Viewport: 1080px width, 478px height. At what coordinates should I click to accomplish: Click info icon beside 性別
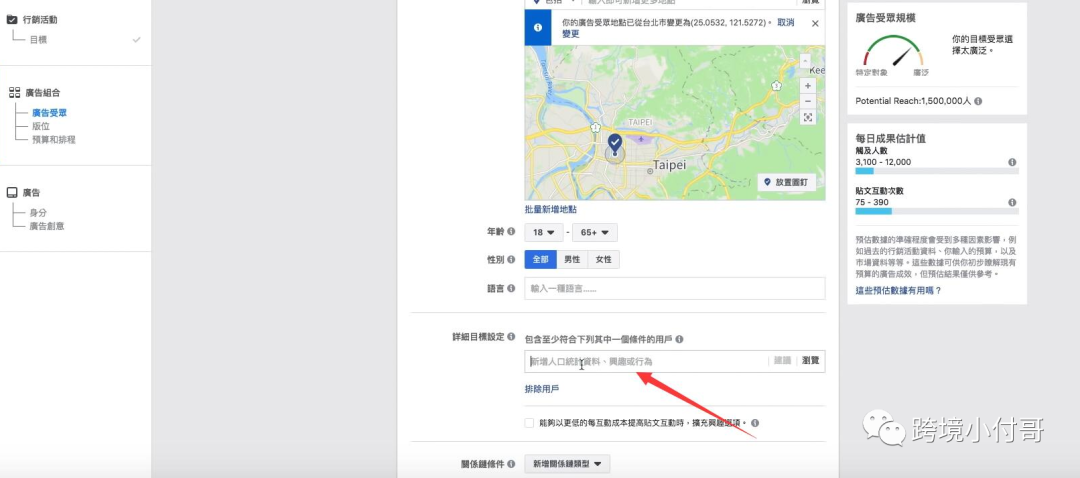pyautogui.click(x=511, y=260)
